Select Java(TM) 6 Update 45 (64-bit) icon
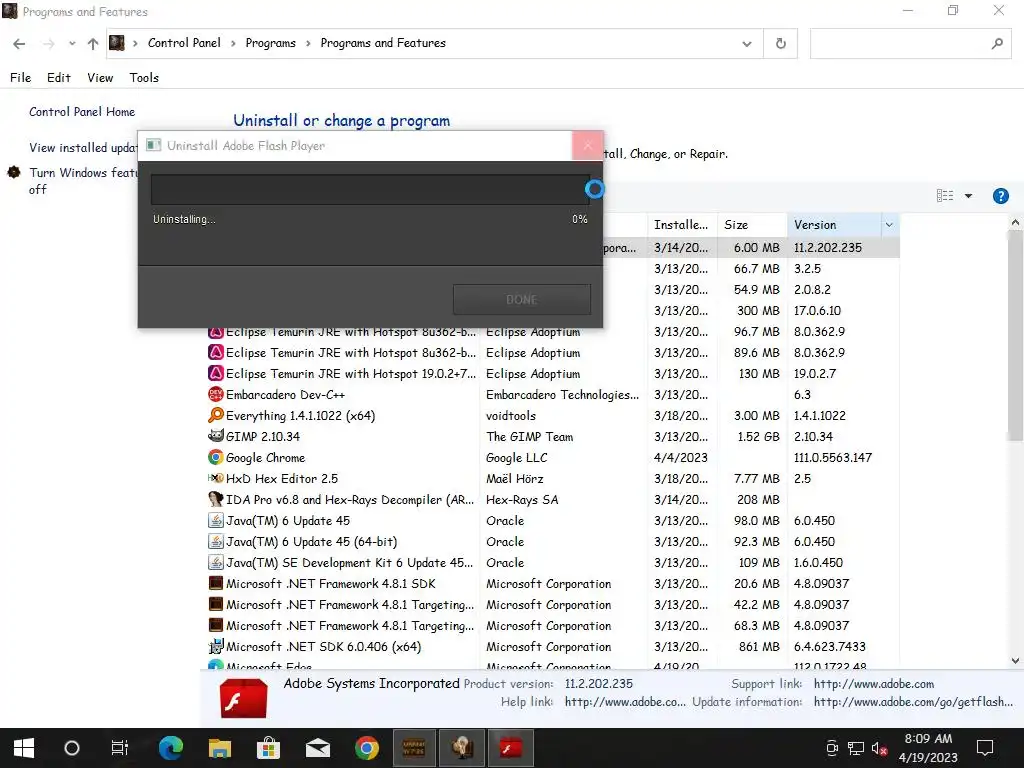 tap(216, 541)
